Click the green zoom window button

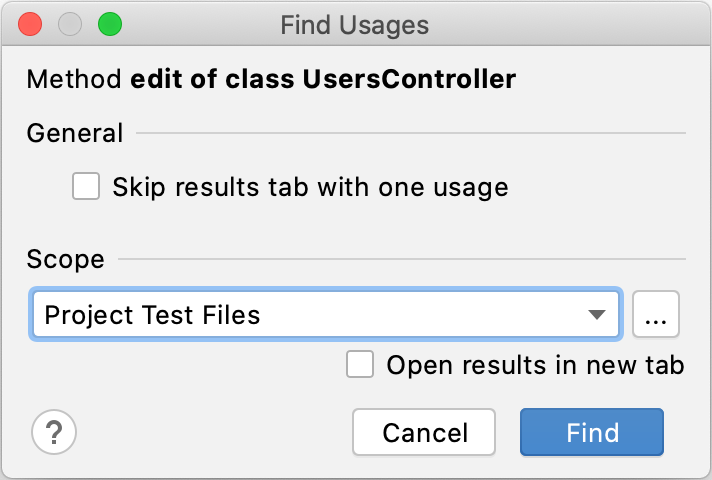pyautogui.click(x=108, y=25)
